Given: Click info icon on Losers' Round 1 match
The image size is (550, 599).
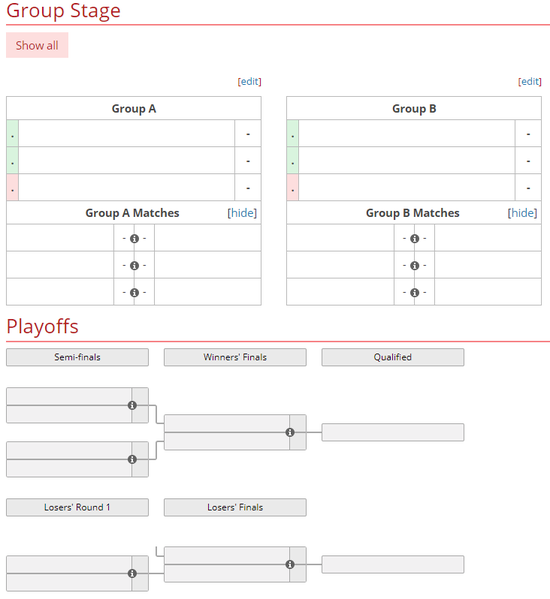Looking at the screenshot, I should [x=132, y=573].
